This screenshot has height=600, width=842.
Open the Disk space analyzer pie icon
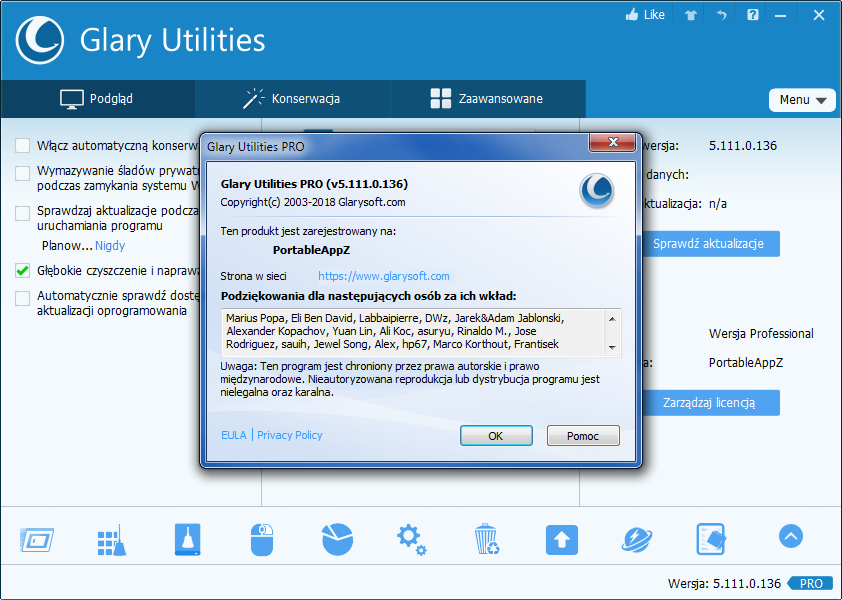pos(337,539)
